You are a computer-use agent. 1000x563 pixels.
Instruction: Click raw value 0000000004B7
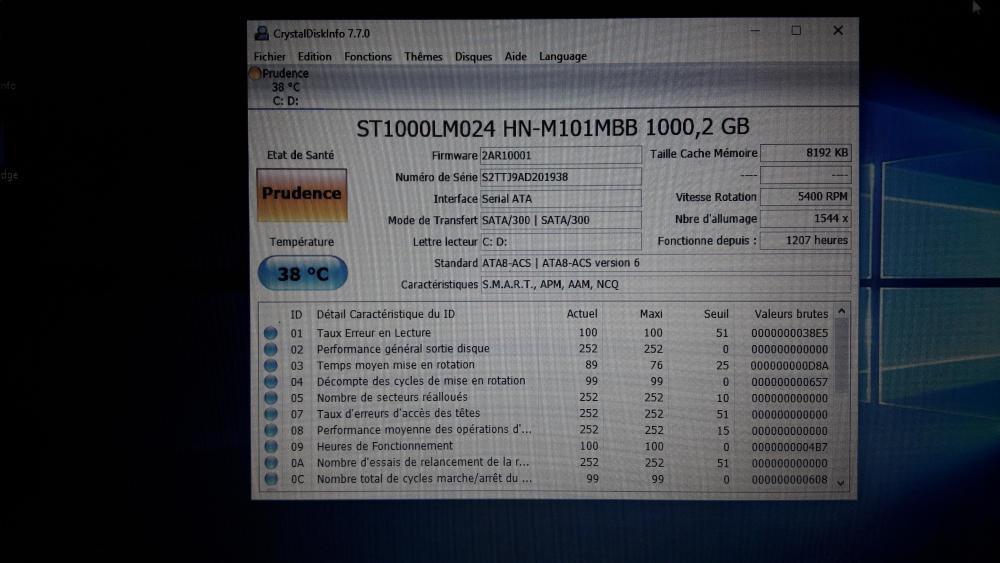coord(790,447)
